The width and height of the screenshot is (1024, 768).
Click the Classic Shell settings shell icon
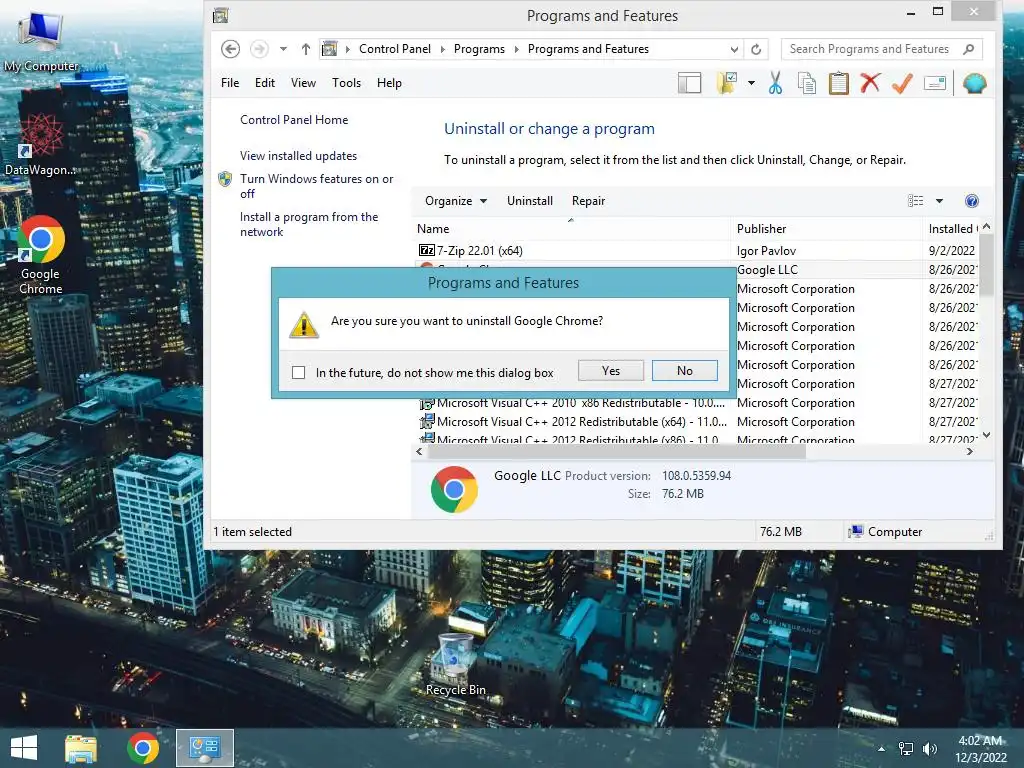[974, 83]
